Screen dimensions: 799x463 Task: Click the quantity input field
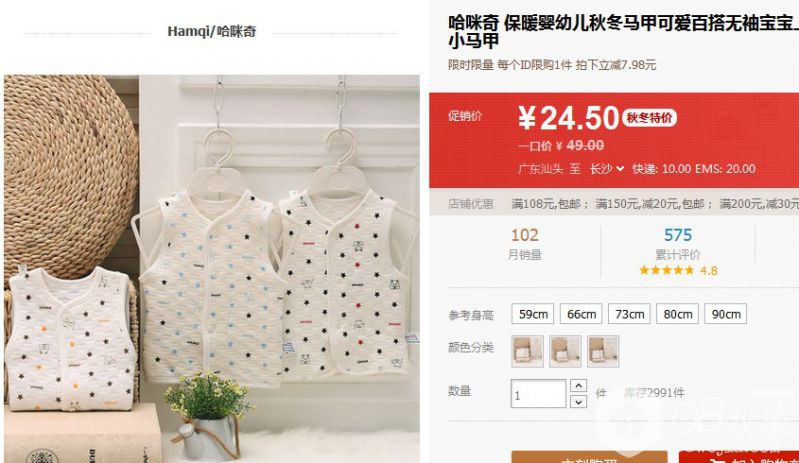tap(538, 394)
